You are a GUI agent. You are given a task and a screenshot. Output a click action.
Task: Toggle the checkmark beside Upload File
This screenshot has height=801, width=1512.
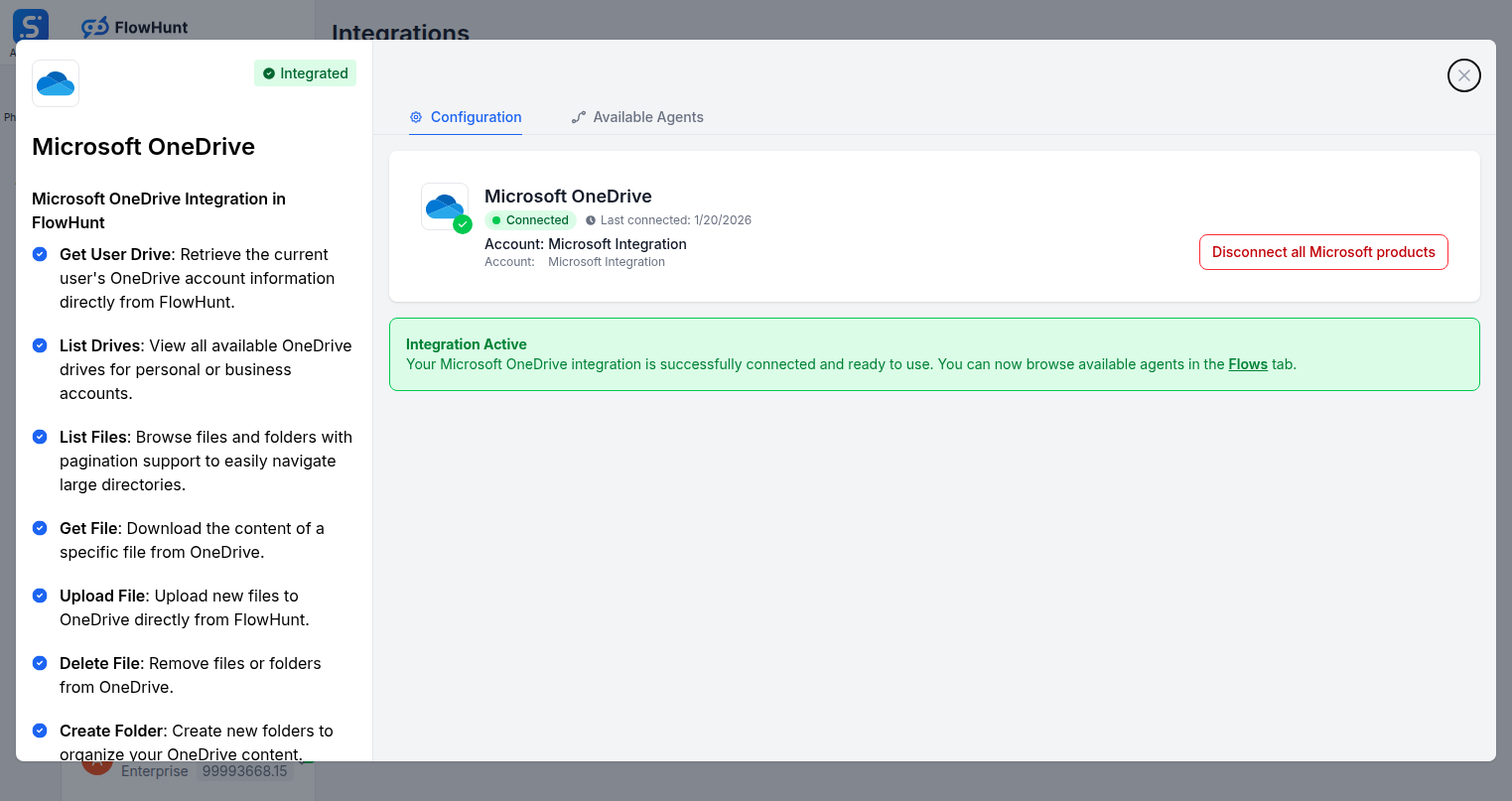tap(40, 596)
